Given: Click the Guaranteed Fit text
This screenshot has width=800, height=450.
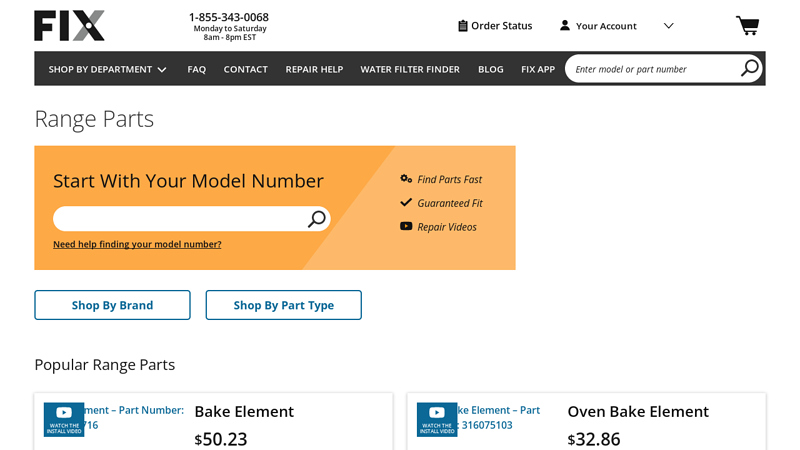Looking at the screenshot, I should pos(450,203).
